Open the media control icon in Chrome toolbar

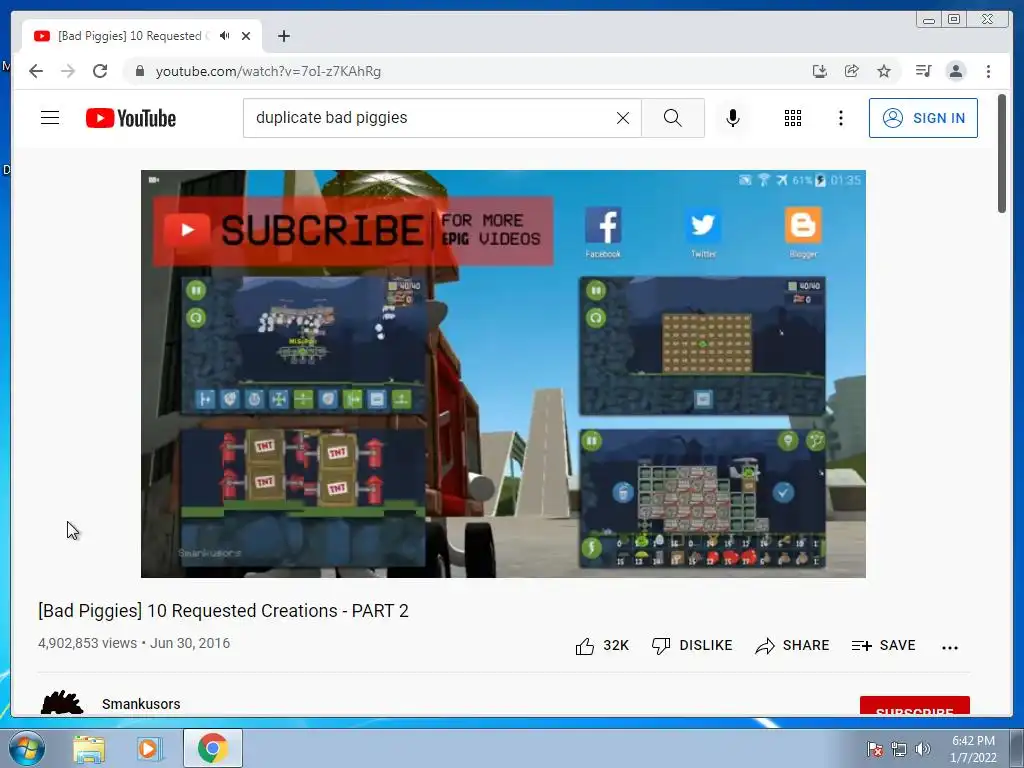pos(923,71)
